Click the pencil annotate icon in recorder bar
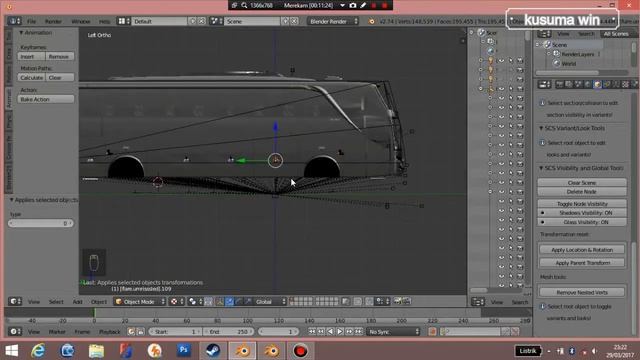This screenshot has height=360, width=640. (363, 5)
